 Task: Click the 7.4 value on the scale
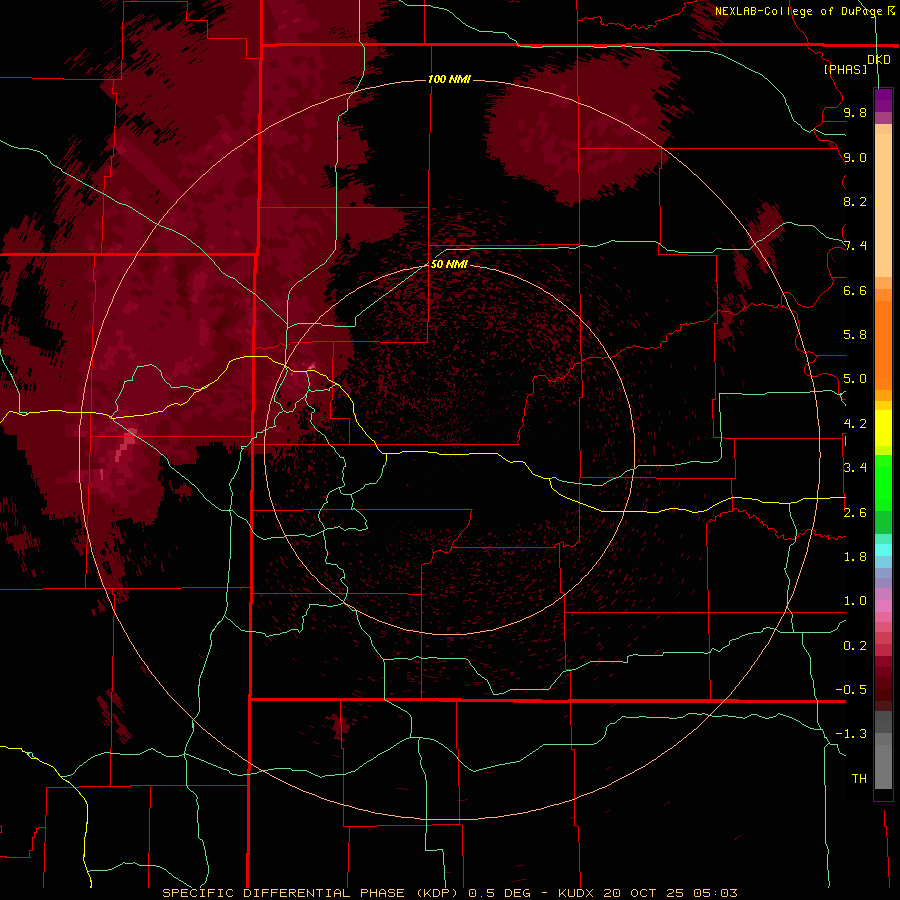(855, 246)
